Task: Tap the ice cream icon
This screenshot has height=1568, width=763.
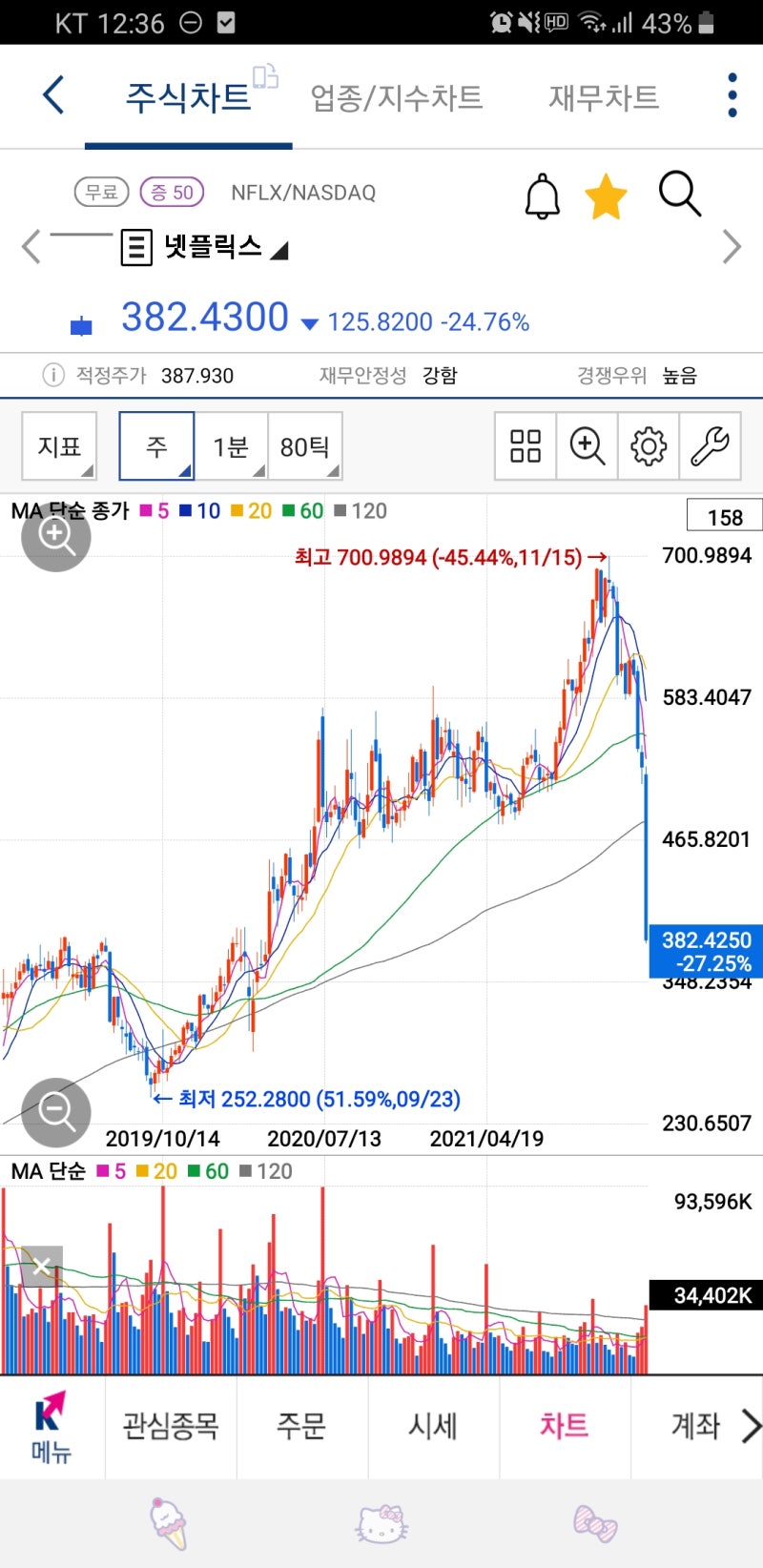Action: [x=170, y=1523]
